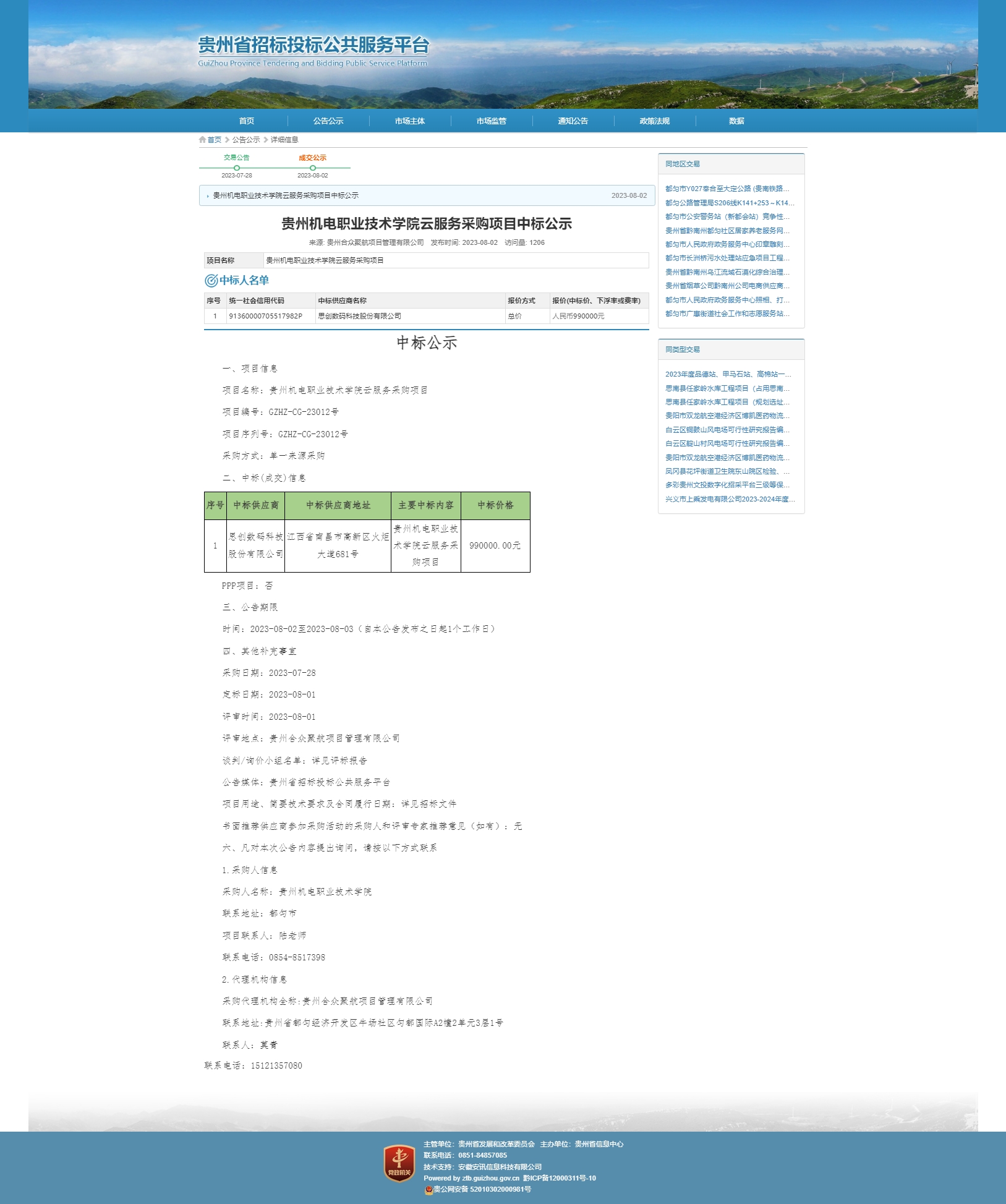Open link 2023年度品德站、甲马石站、高棉站
This screenshot has width=1006, height=1204.
[x=728, y=374]
